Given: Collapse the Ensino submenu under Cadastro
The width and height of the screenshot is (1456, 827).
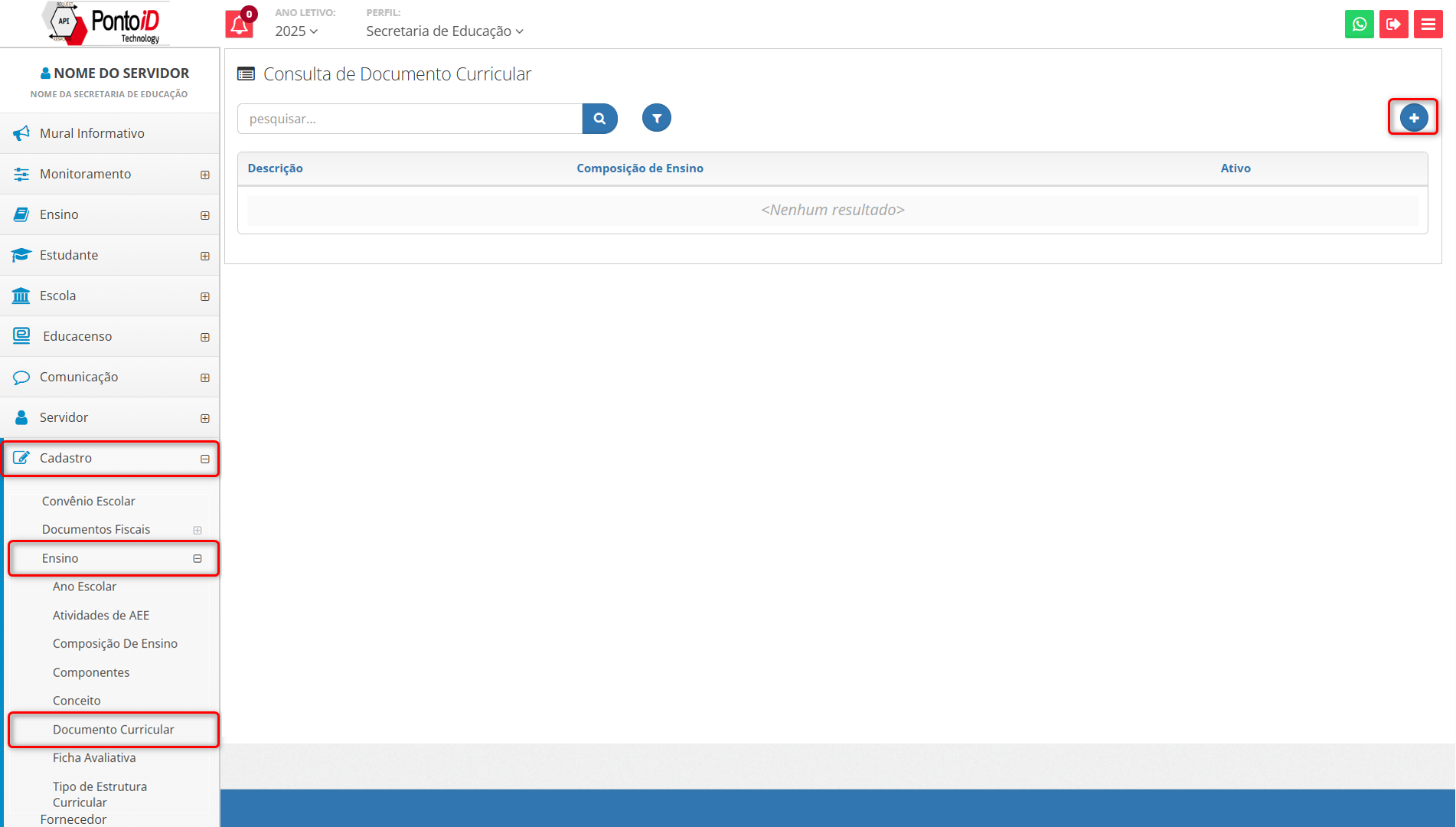Looking at the screenshot, I should [x=198, y=559].
